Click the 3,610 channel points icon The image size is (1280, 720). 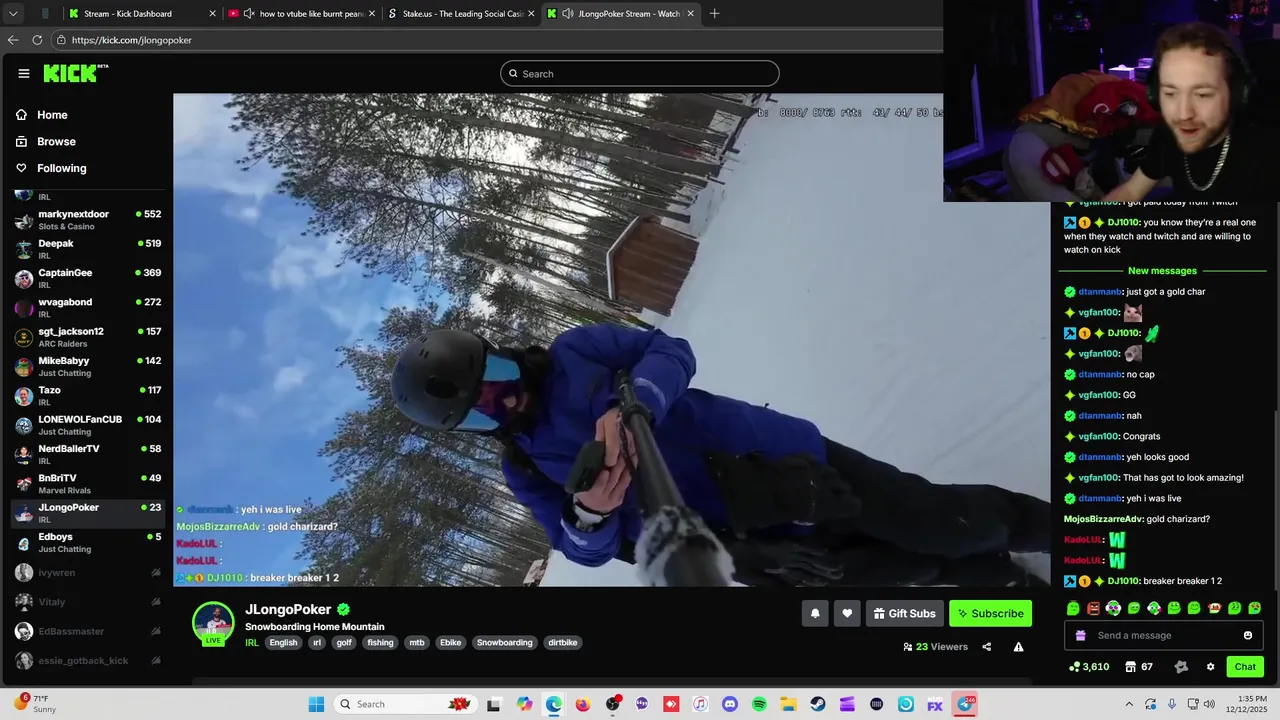1075,667
